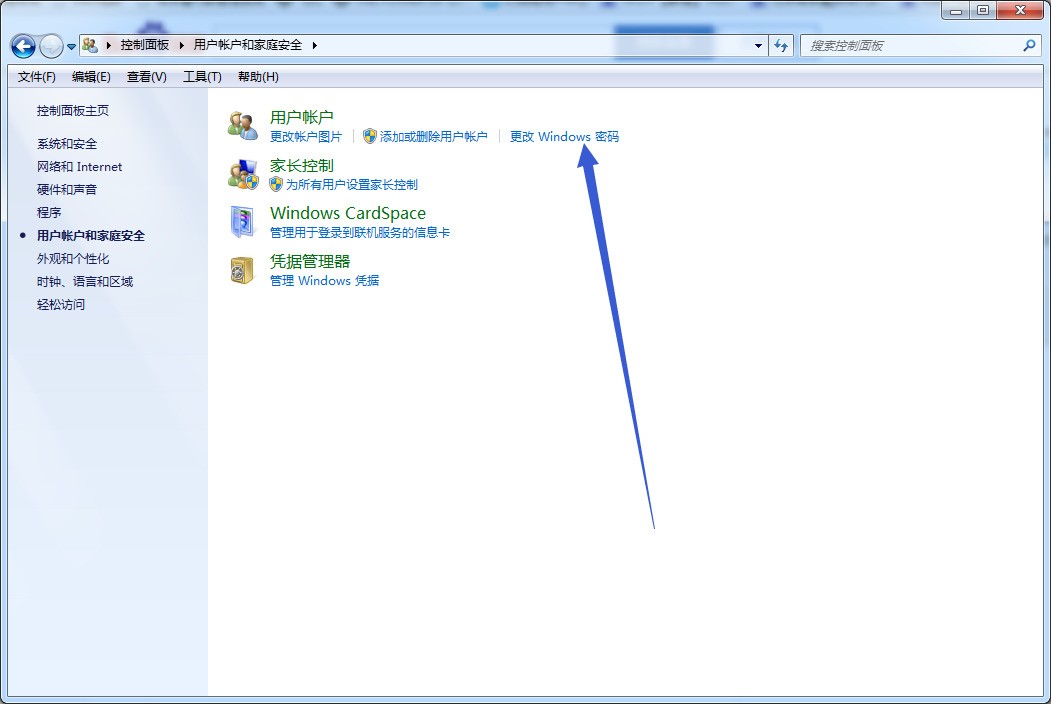Click the refresh button beside address bar

(x=781, y=46)
